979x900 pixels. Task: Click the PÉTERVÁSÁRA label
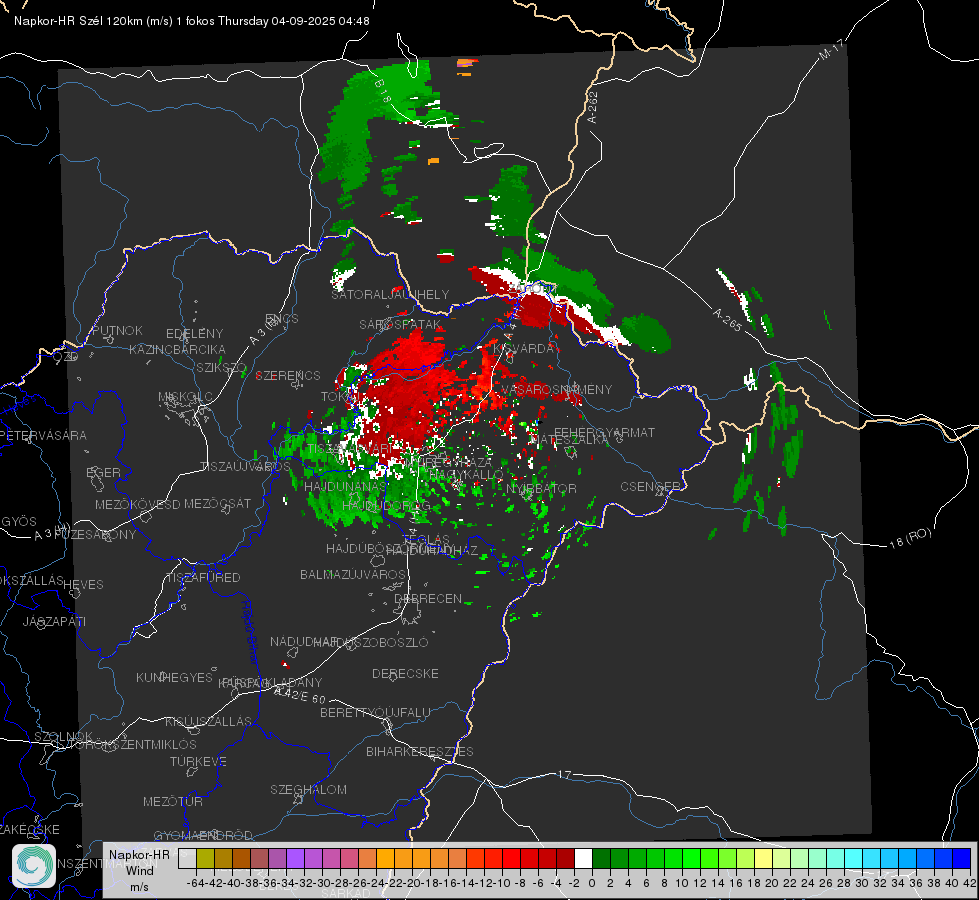point(45,435)
